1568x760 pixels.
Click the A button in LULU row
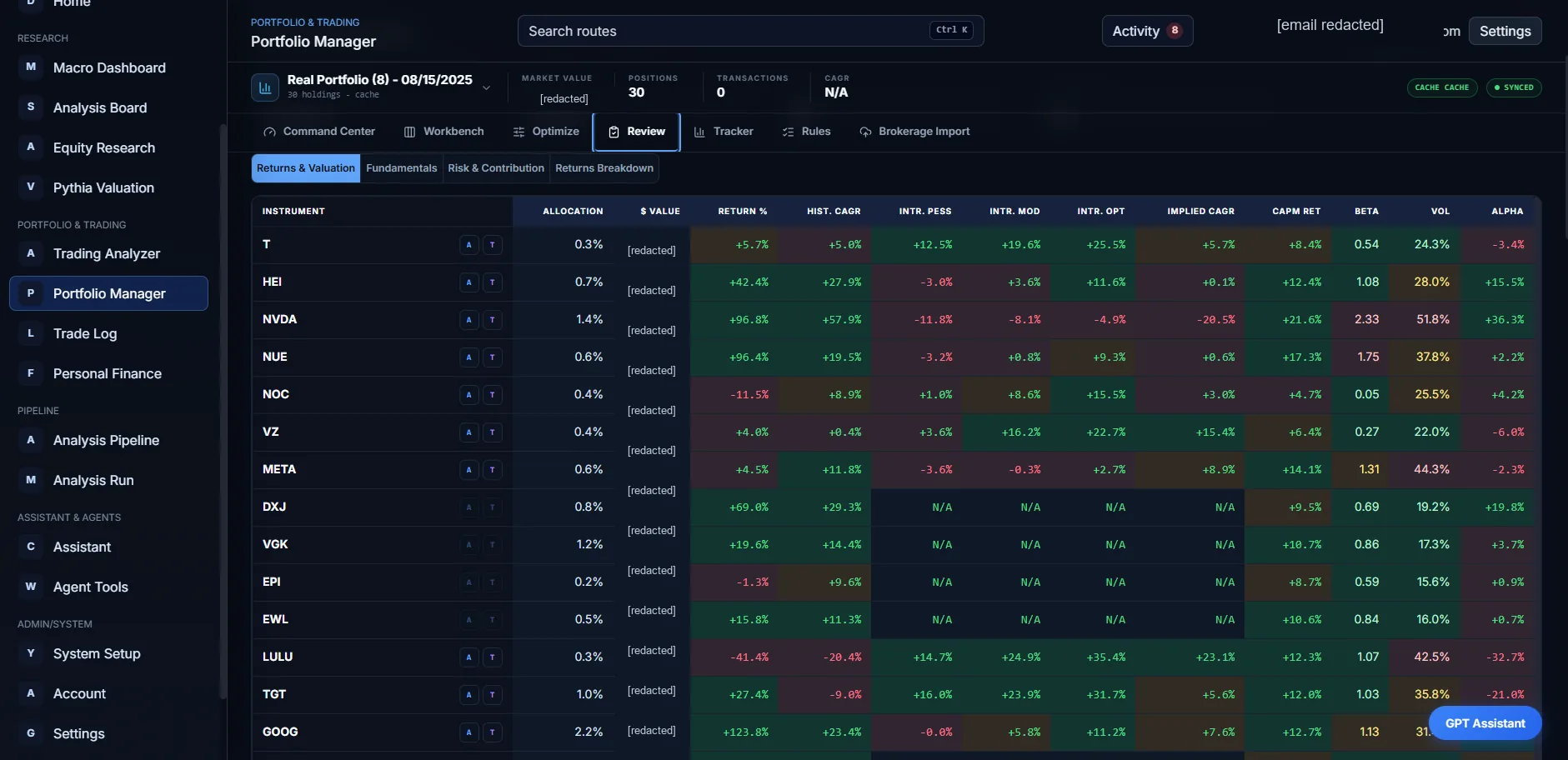click(468, 657)
